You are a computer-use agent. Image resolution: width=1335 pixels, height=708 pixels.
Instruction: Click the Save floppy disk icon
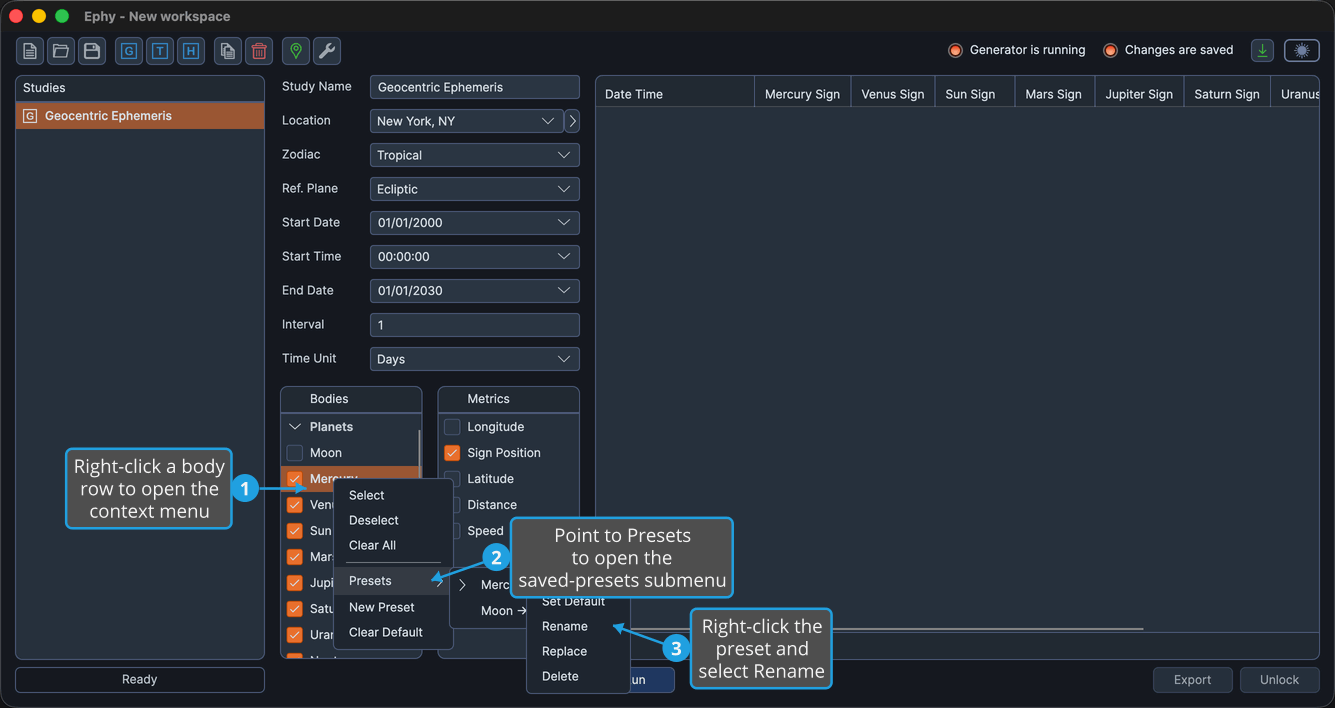pyautogui.click(x=92, y=51)
